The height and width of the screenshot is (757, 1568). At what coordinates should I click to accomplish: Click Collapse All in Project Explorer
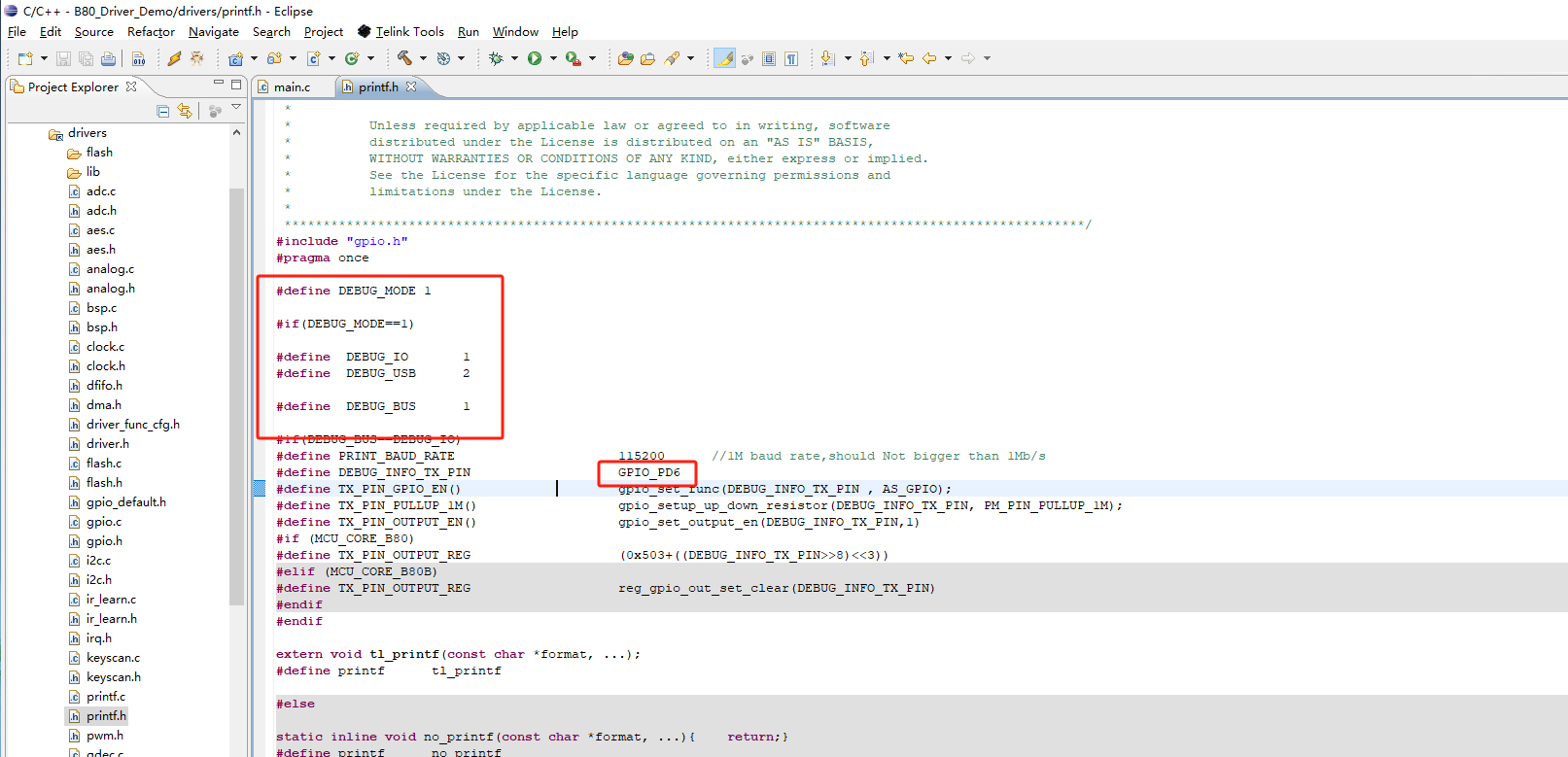[162, 111]
